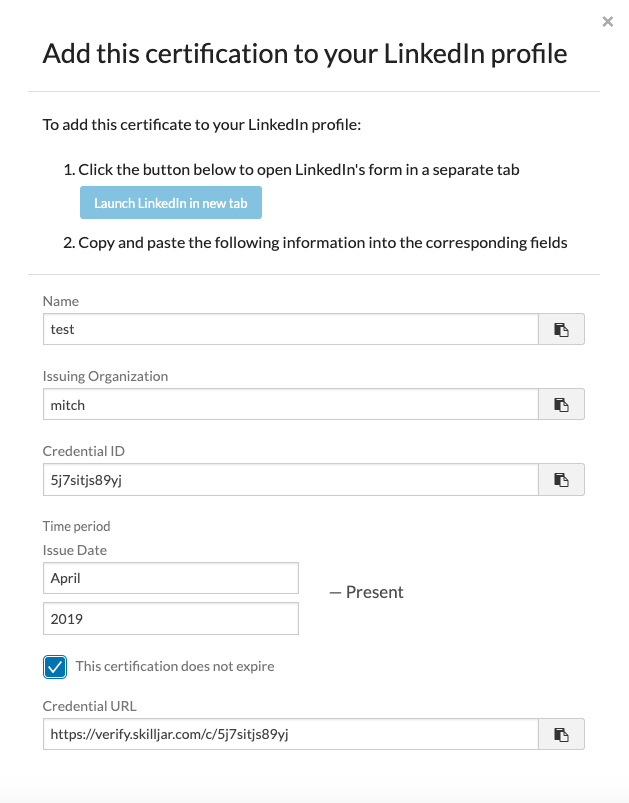Click the 'Time period' section label
The height and width of the screenshot is (803, 629).
point(76,526)
